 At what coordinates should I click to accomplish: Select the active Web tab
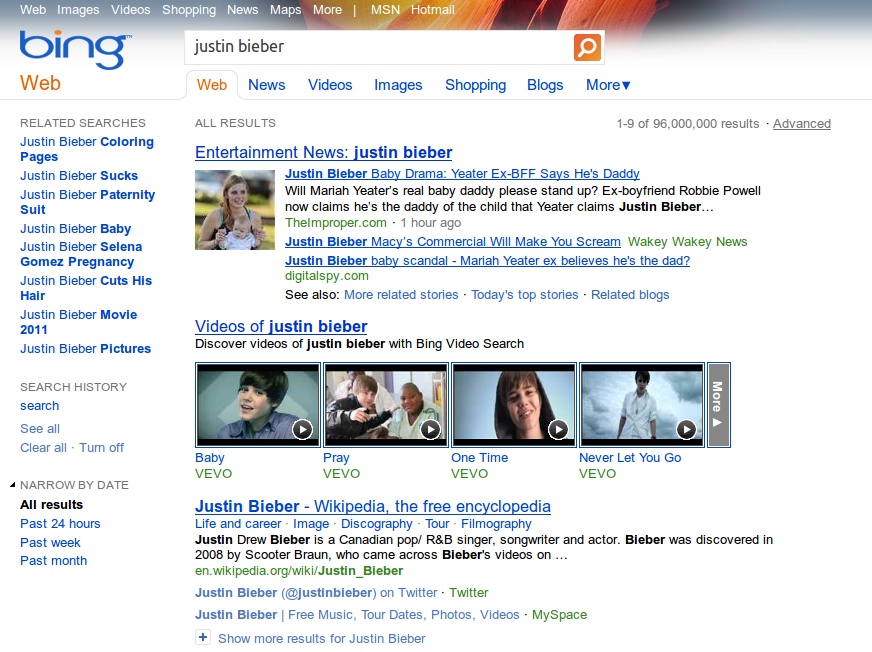[212, 85]
